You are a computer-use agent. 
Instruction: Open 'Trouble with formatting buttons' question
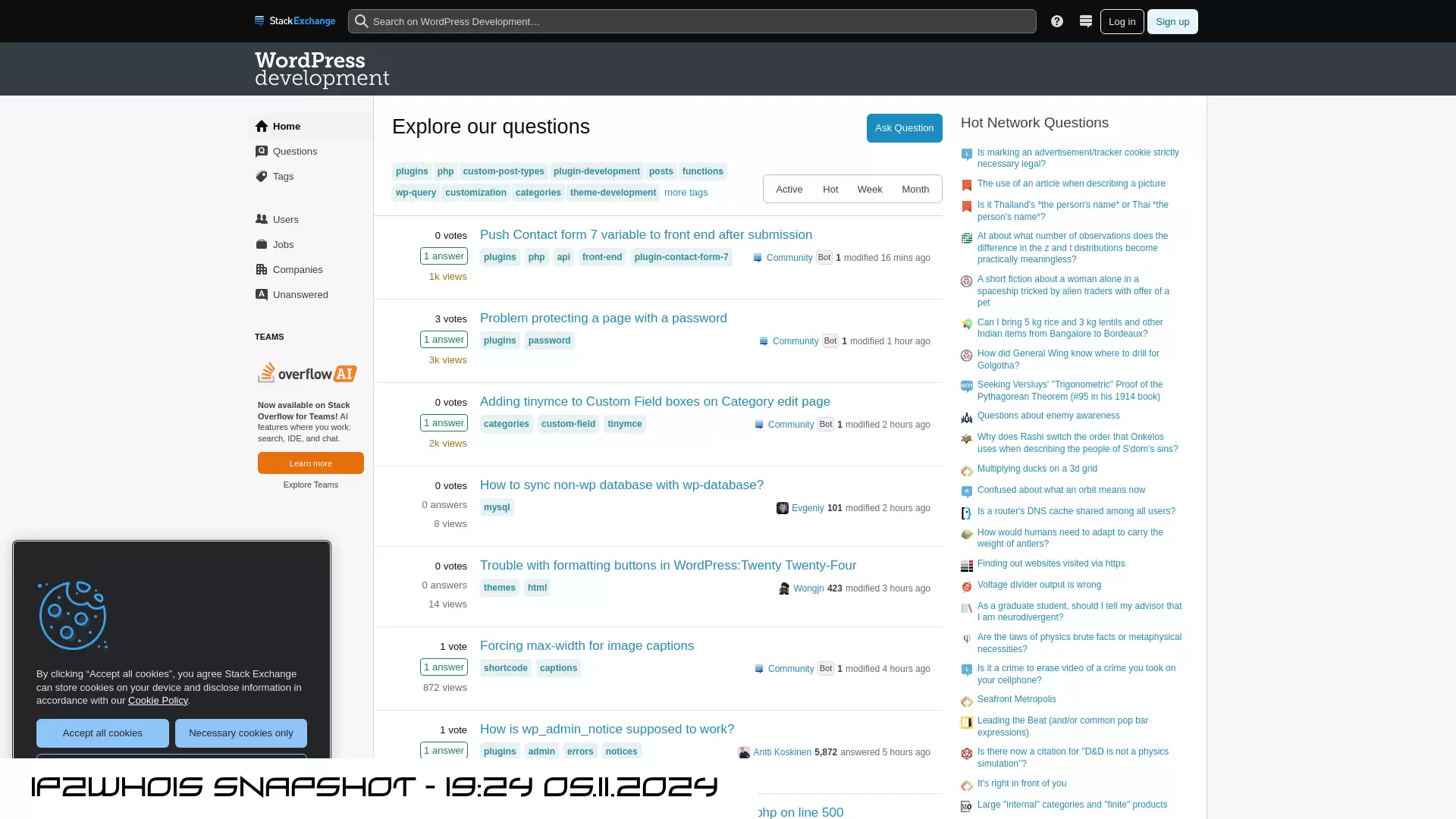668,566
